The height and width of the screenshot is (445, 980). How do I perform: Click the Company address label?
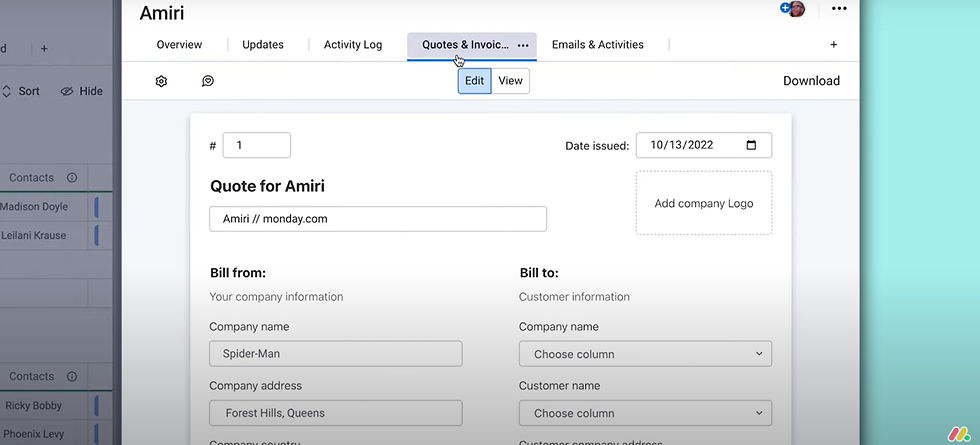click(256, 386)
